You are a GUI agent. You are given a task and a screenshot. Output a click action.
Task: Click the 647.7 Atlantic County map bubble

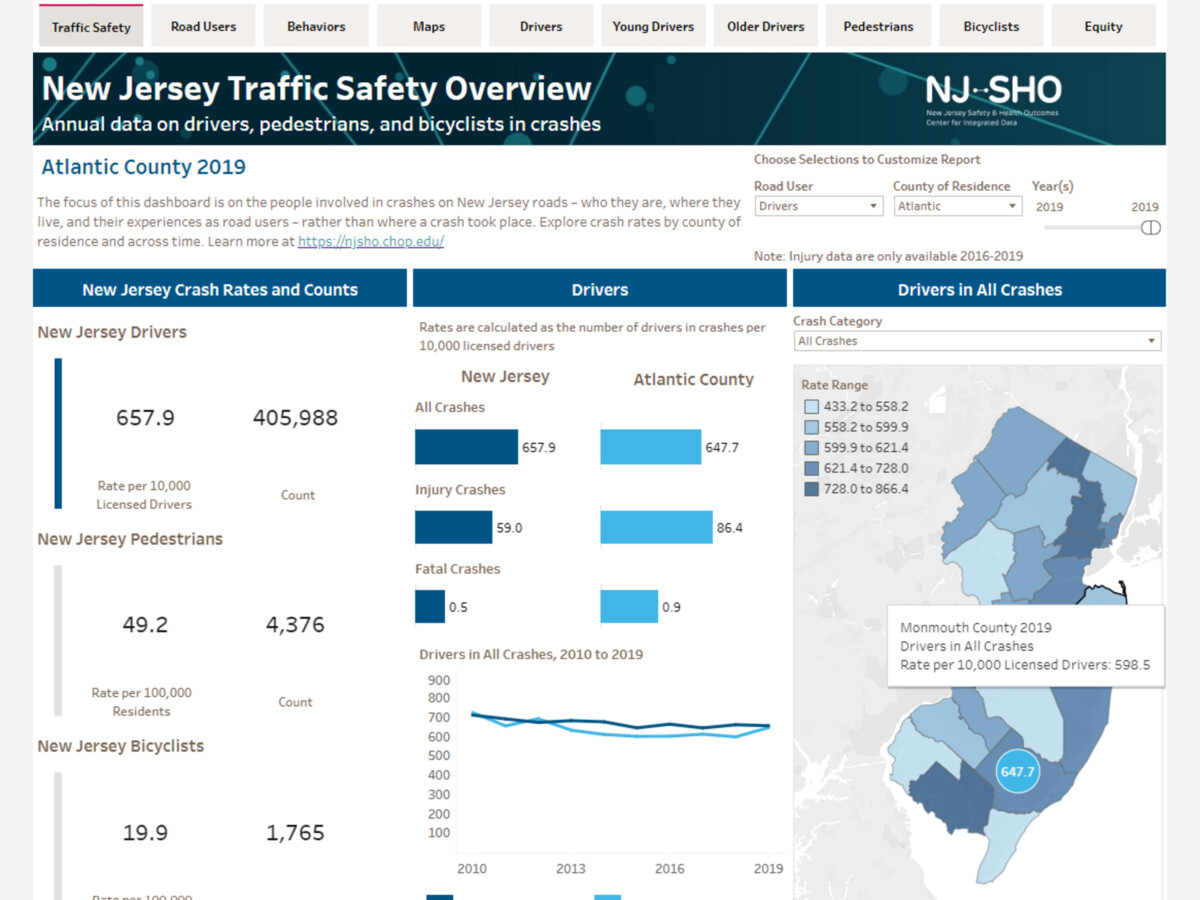(x=1017, y=771)
